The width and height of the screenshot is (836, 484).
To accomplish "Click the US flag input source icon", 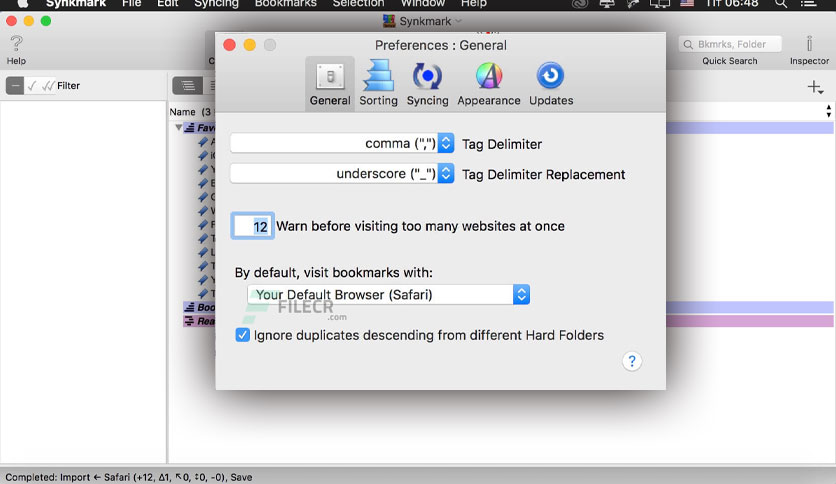I will pyautogui.click(x=687, y=3).
